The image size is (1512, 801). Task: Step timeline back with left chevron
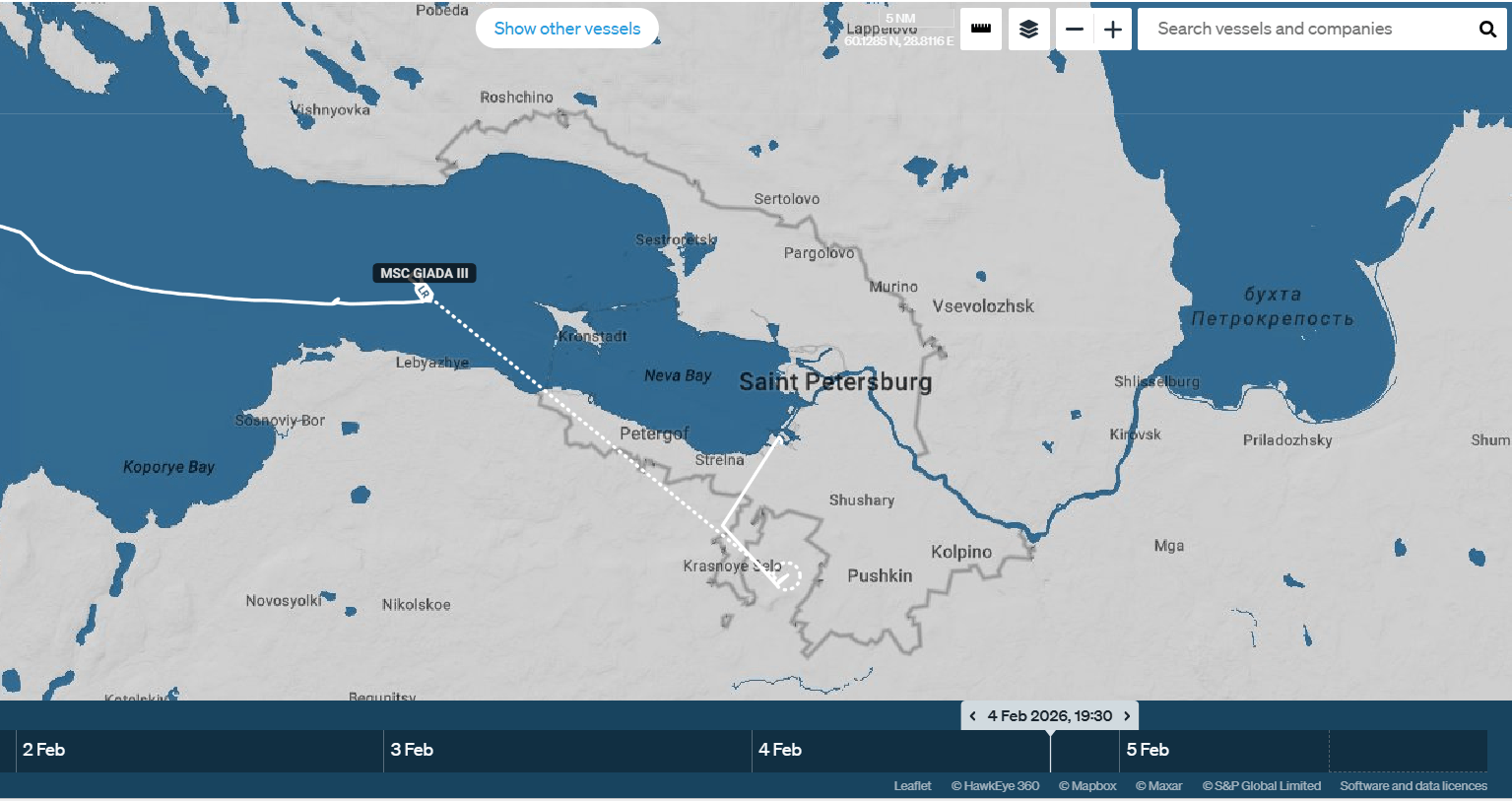(973, 716)
